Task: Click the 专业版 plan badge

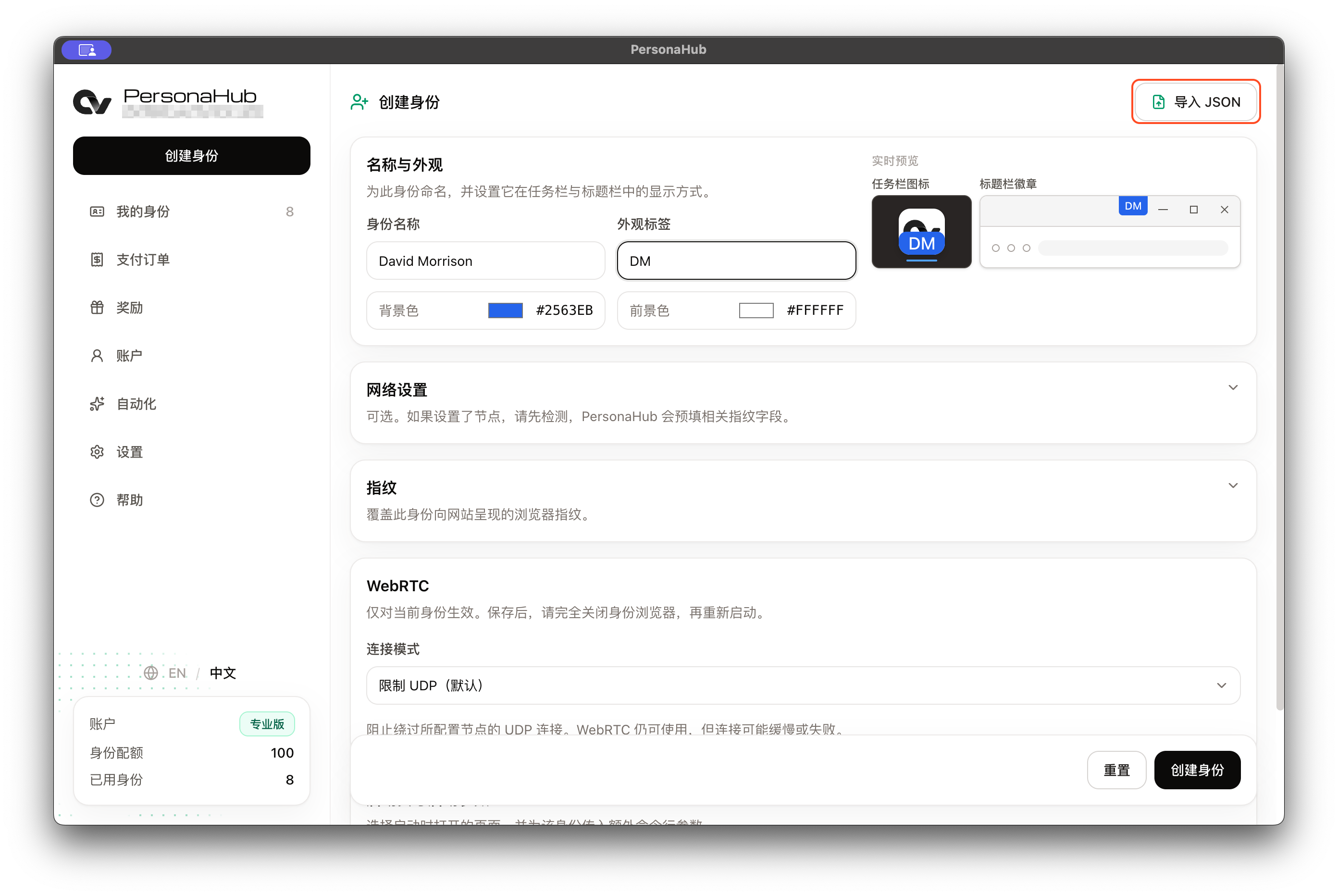Action: pyautogui.click(x=267, y=724)
